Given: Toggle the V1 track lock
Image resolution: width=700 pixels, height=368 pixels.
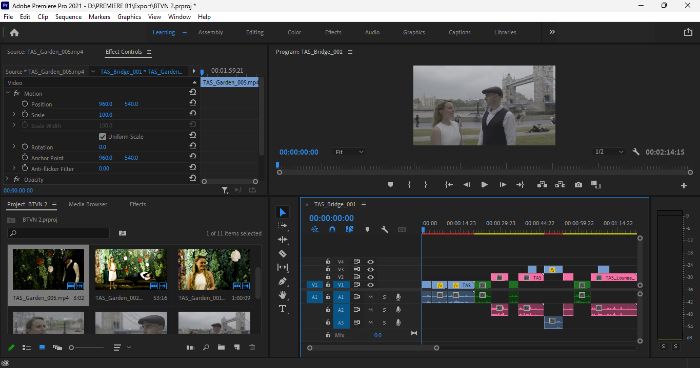Looking at the screenshot, I should point(328,284).
